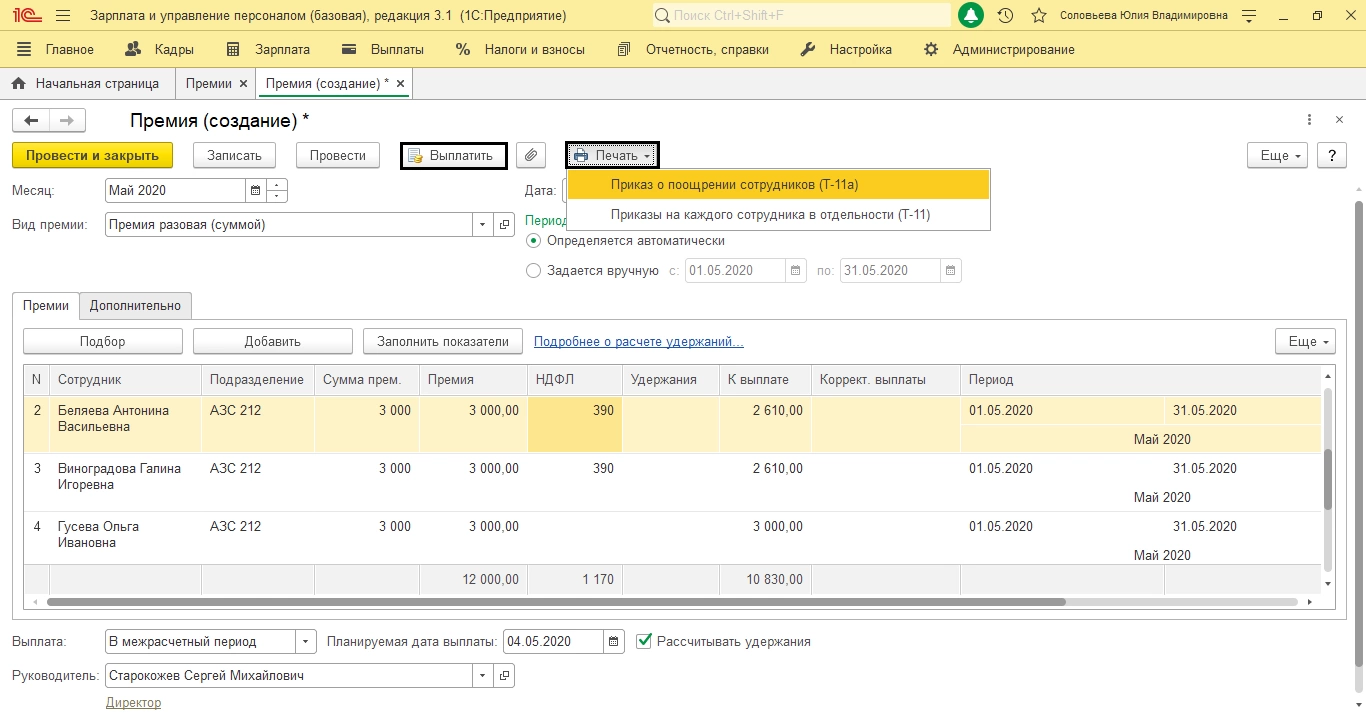This screenshot has height=728, width=1366.
Task: Click the table horizontal scrollbar
Action: (x=556, y=602)
